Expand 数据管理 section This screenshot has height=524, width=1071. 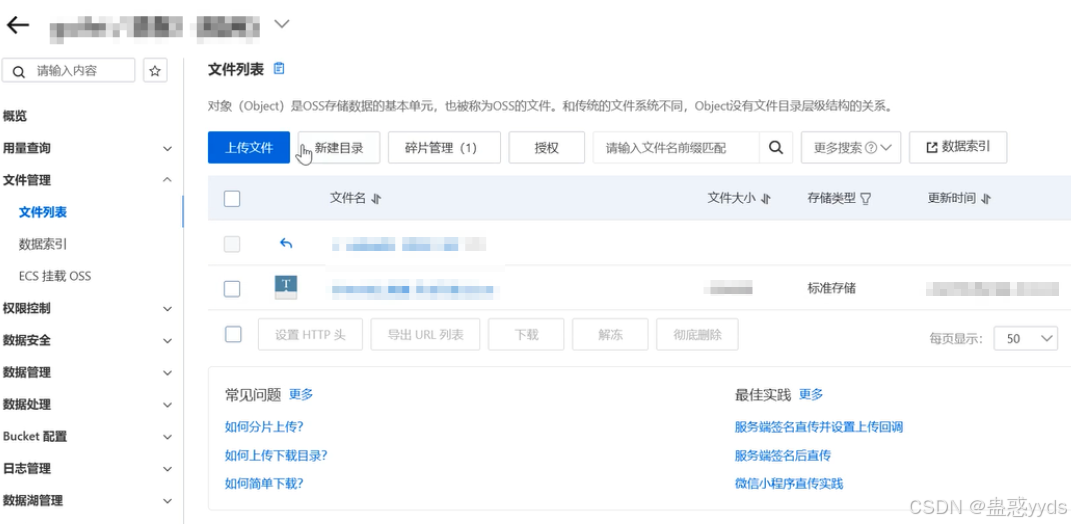[x=167, y=373]
